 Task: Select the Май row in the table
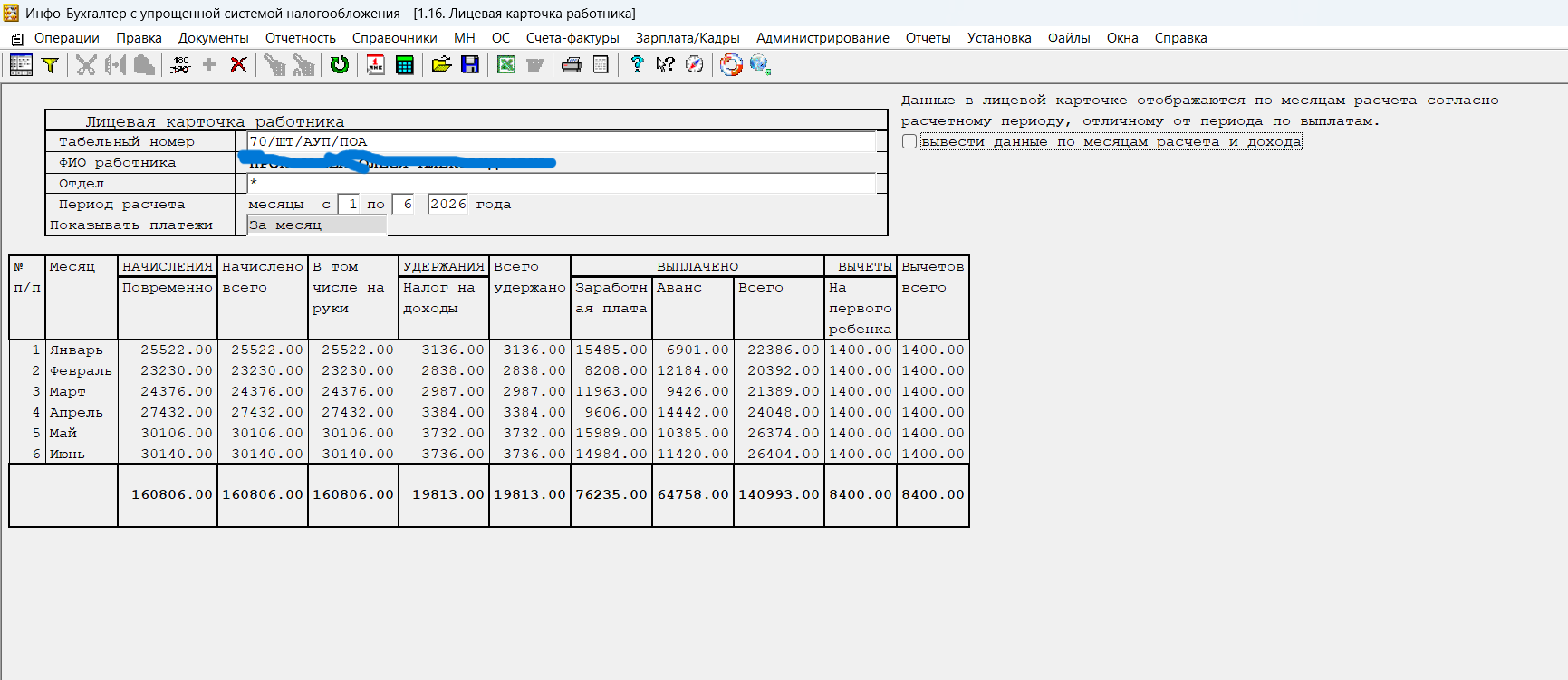pos(489,433)
